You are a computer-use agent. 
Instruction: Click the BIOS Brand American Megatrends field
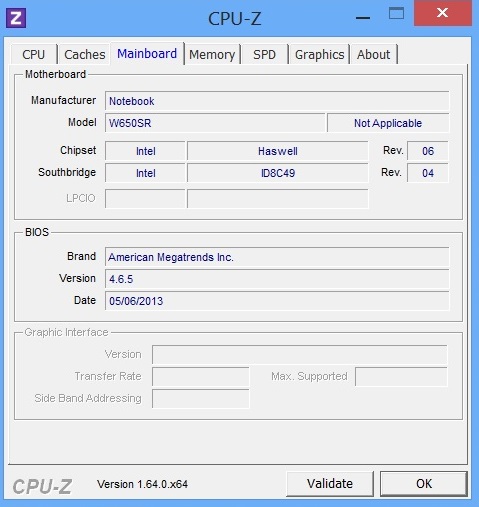277,257
